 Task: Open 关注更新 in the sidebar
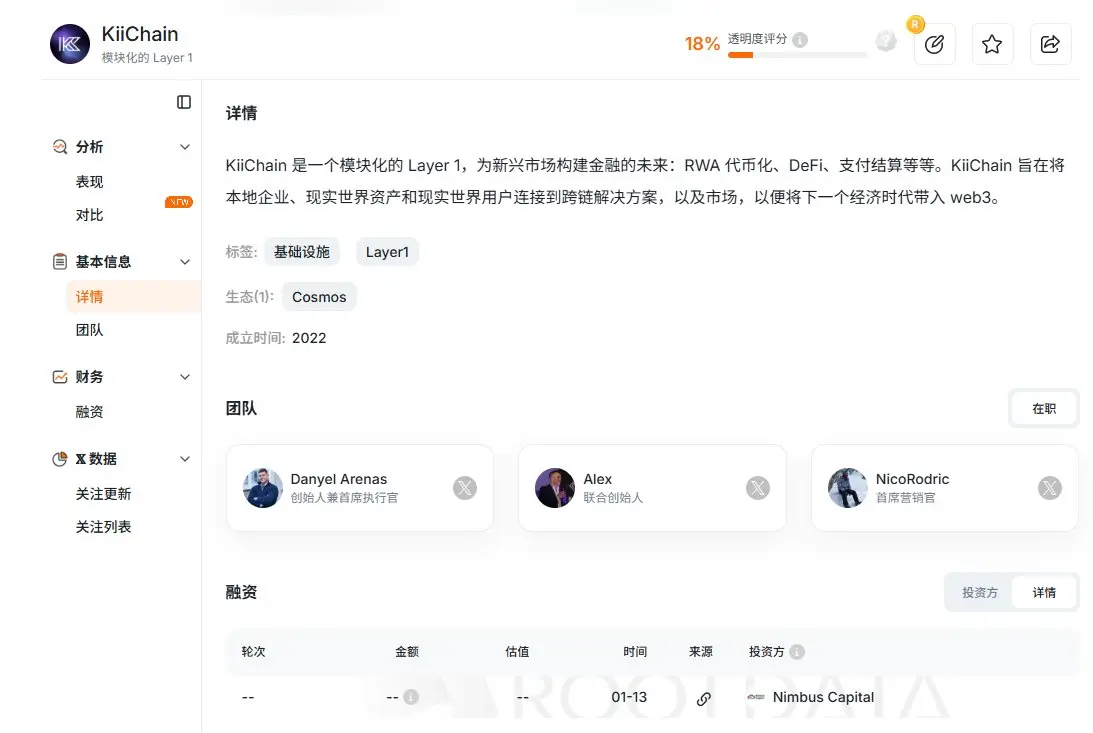tap(103, 494)
